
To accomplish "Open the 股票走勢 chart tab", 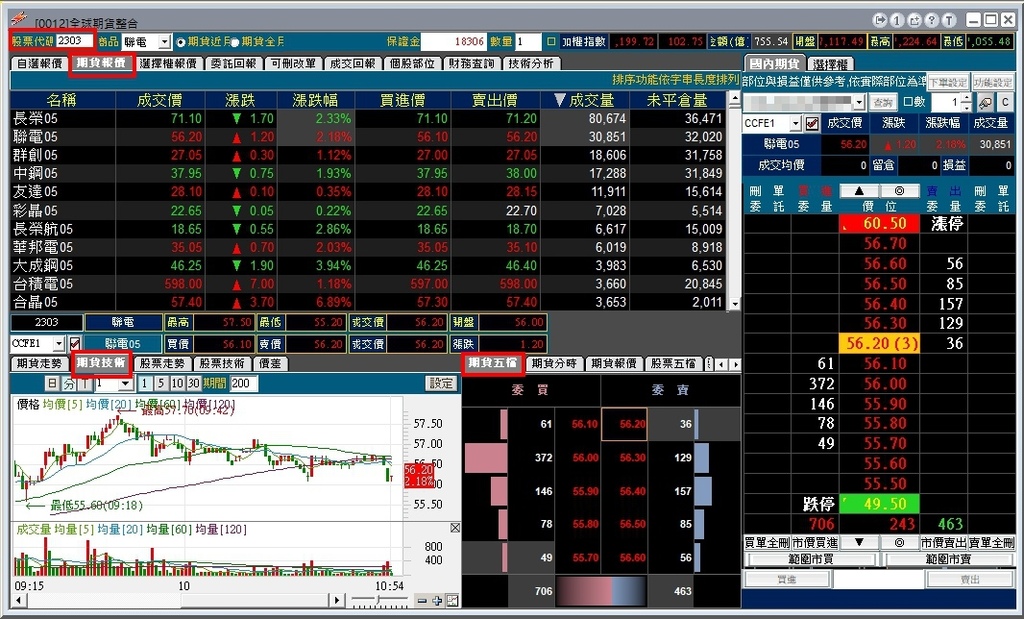I will pyautogui.click(x=163, y=364).
